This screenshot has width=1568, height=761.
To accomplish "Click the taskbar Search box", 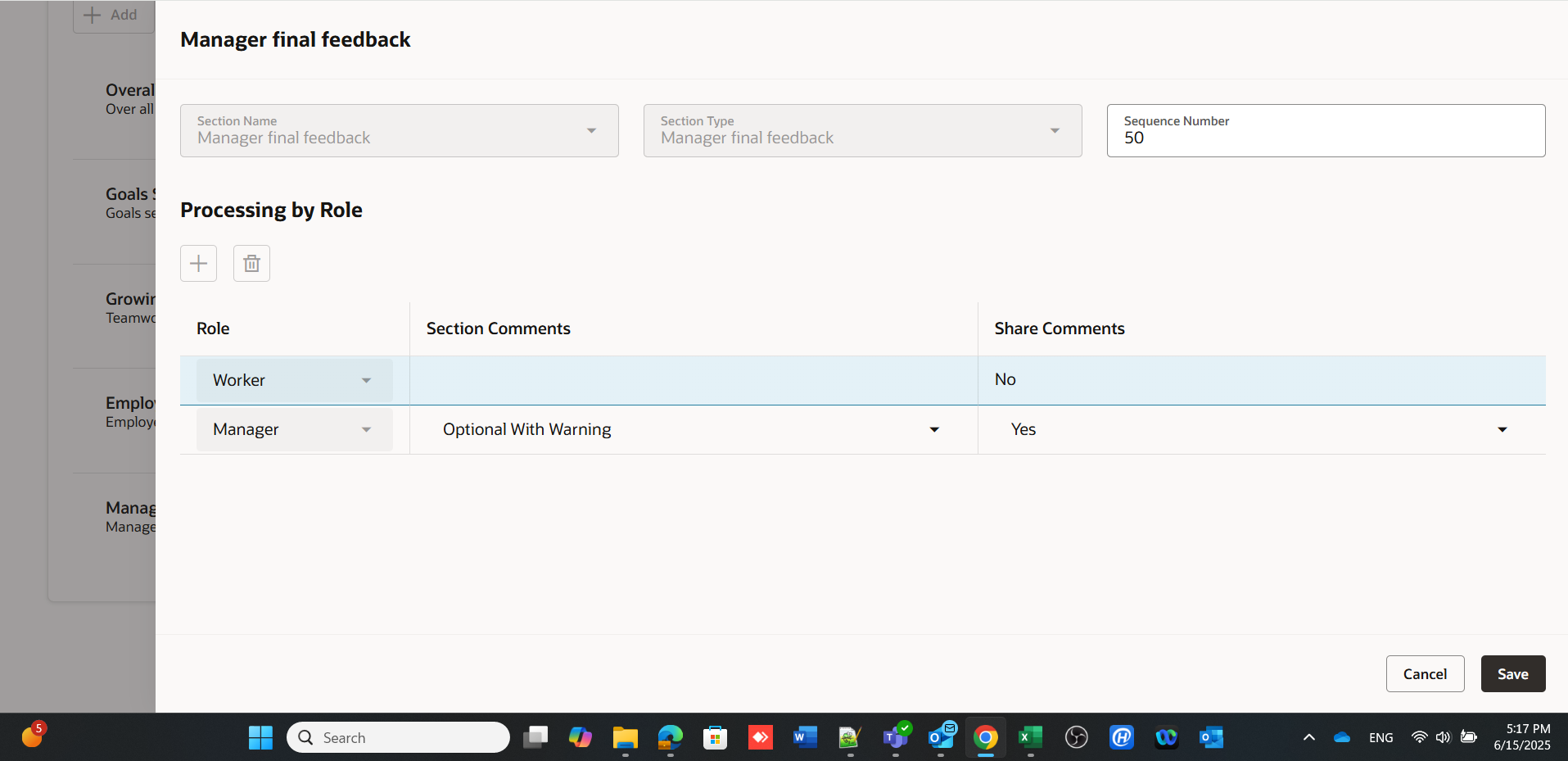I will (x=398, y=737).
